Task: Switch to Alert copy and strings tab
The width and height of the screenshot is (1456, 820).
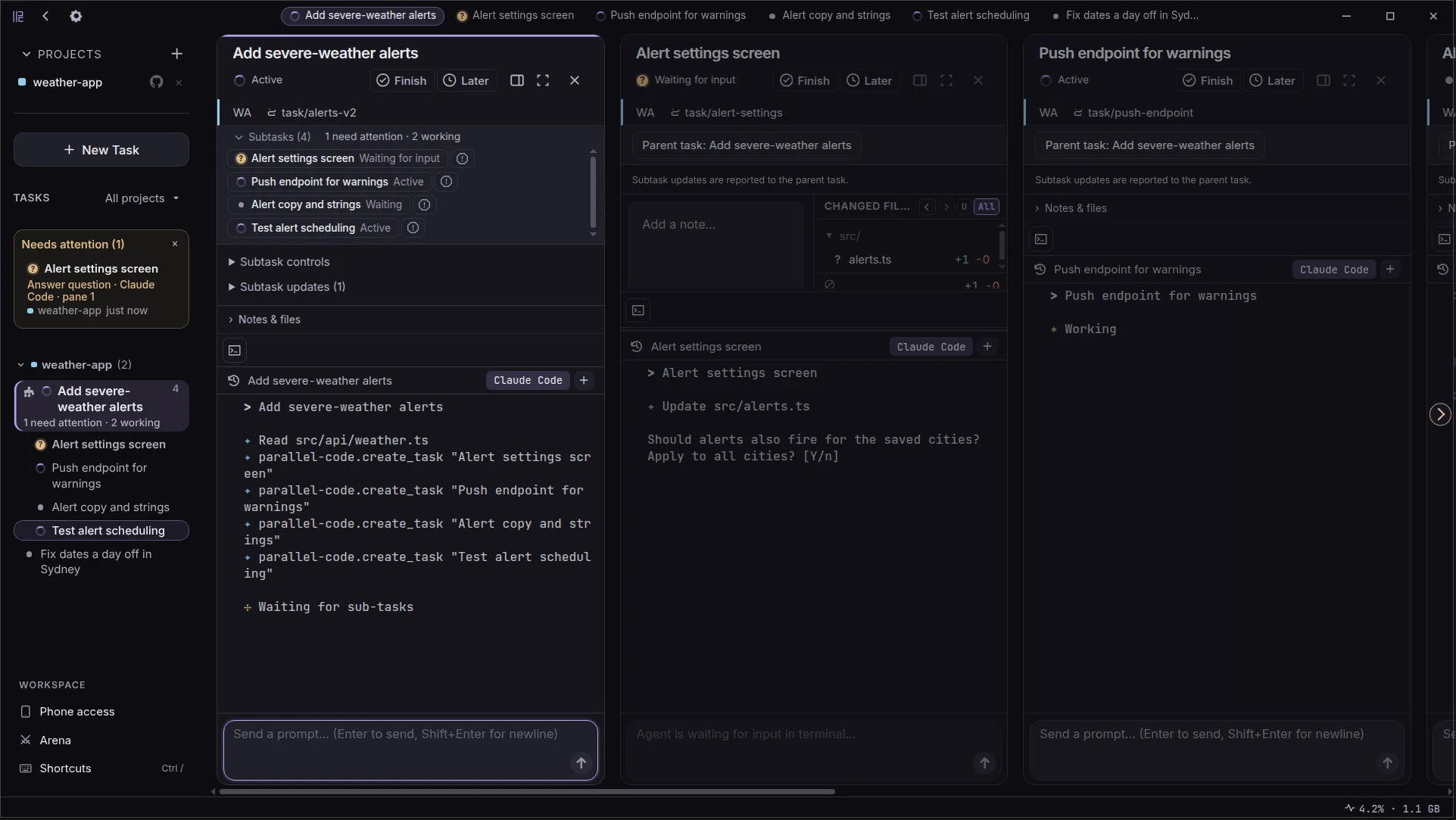Action: (x=829, y=15)
